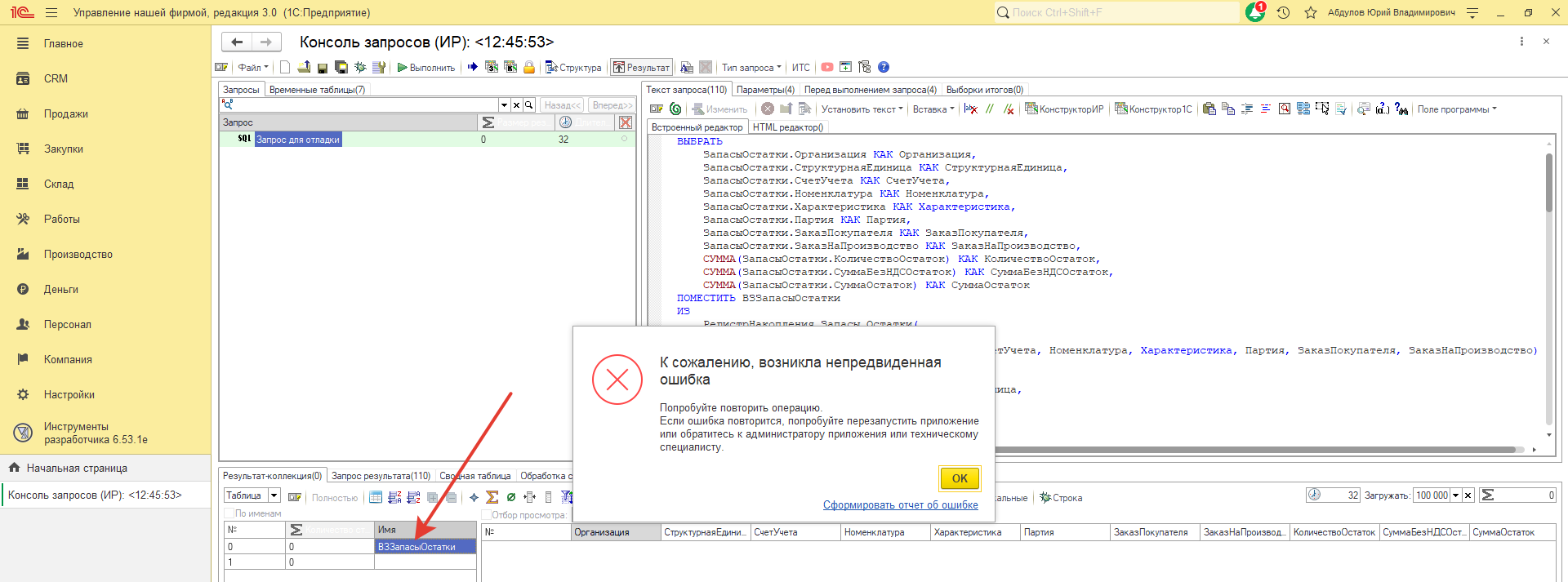Screen dimensions: 1568x582
Task: Open the history clock icon
Action: coord(1283,13)
